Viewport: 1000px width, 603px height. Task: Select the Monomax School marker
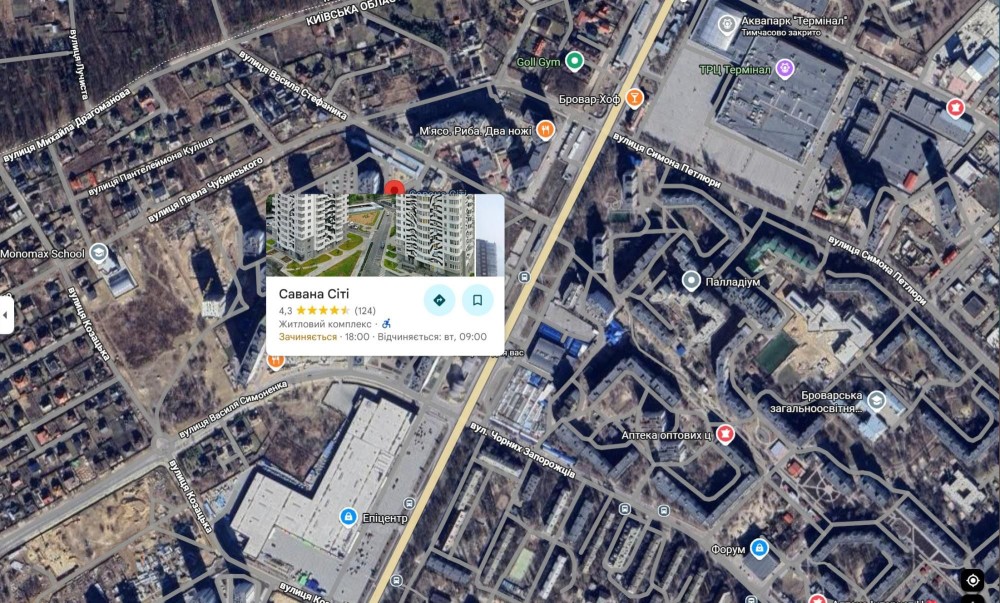coord(98,253)
